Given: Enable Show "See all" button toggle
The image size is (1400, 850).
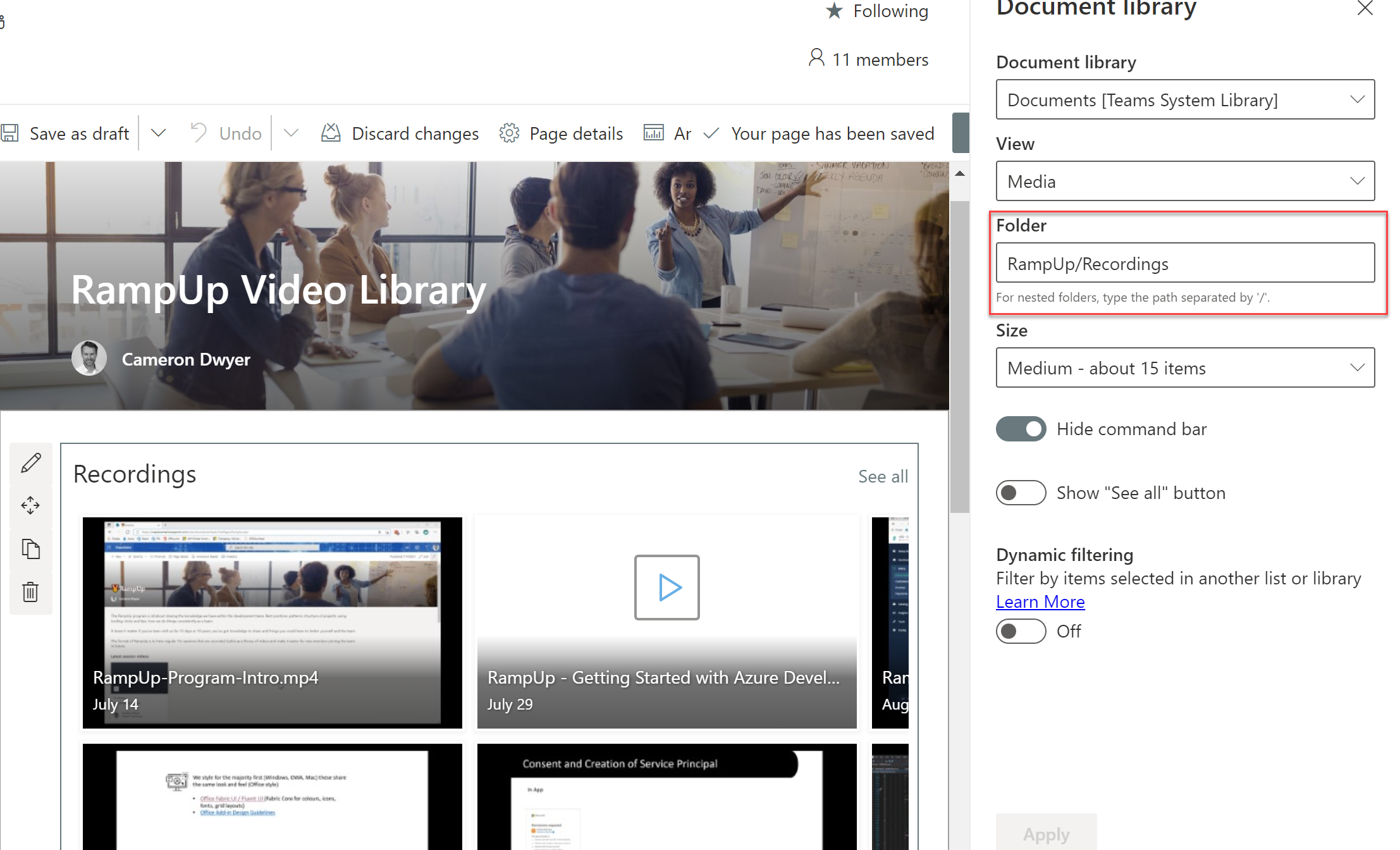Looking at the screenshot, I should click(1021, 493).
